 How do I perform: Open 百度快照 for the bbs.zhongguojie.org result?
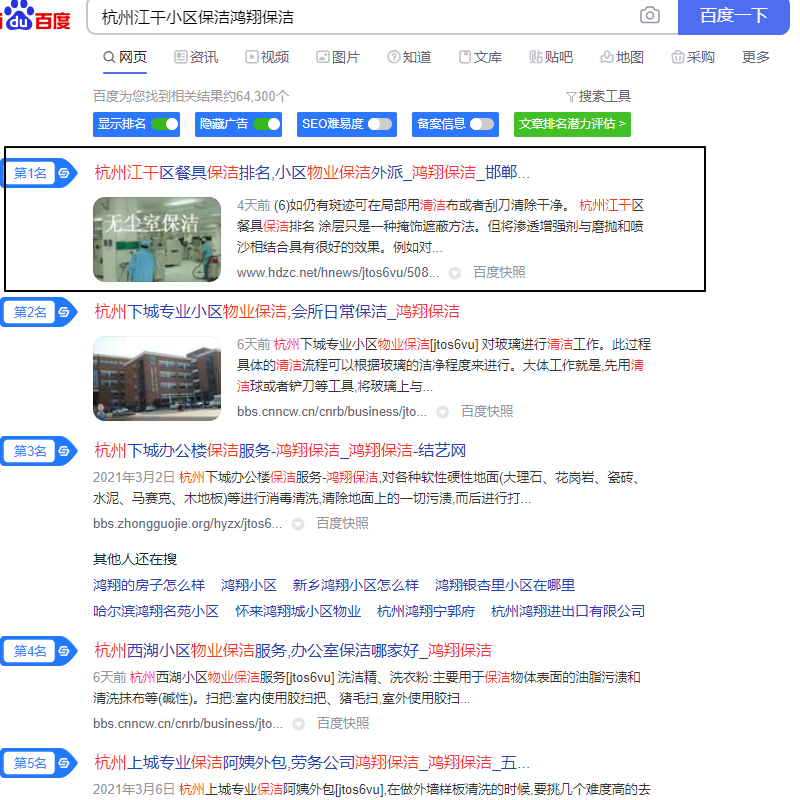342,523
